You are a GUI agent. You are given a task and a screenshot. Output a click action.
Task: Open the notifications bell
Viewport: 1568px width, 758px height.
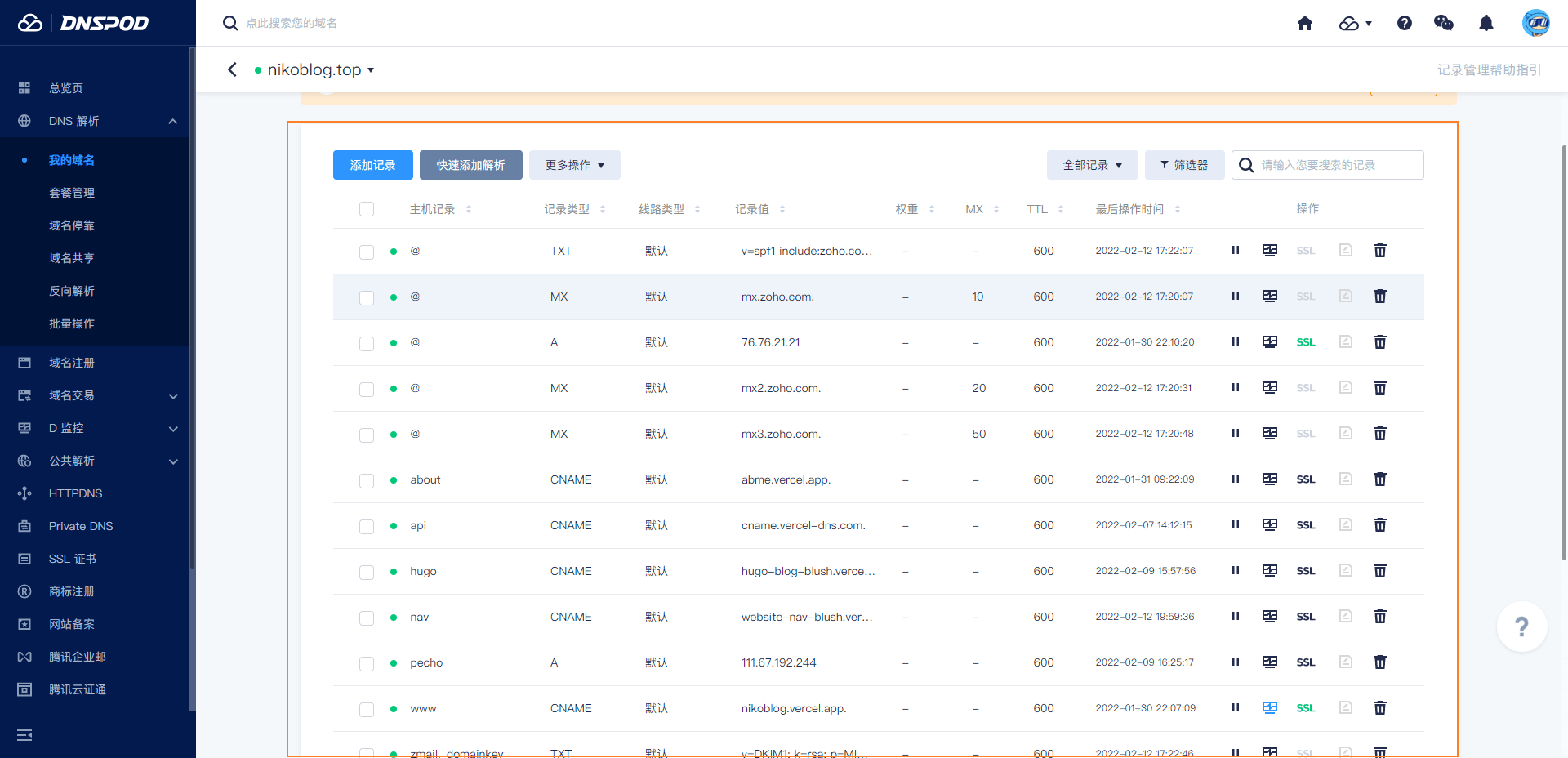coord(1486,24)
